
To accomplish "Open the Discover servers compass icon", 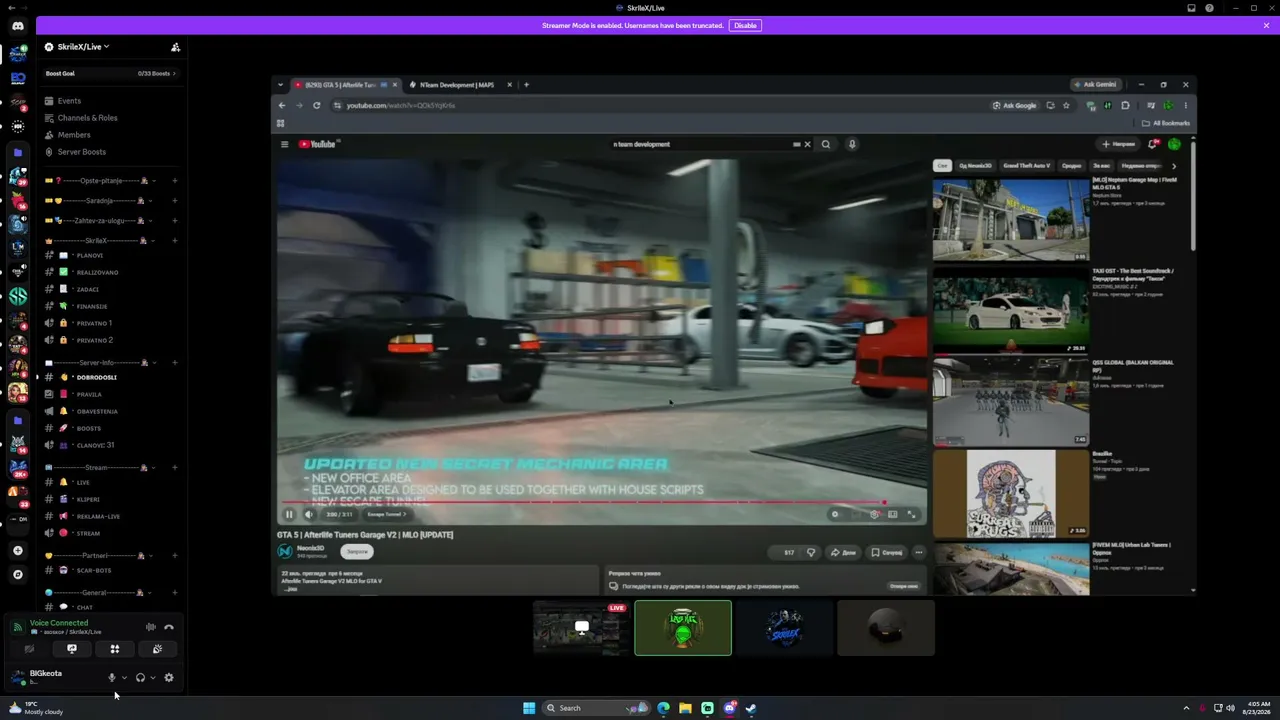I will 18,574.
